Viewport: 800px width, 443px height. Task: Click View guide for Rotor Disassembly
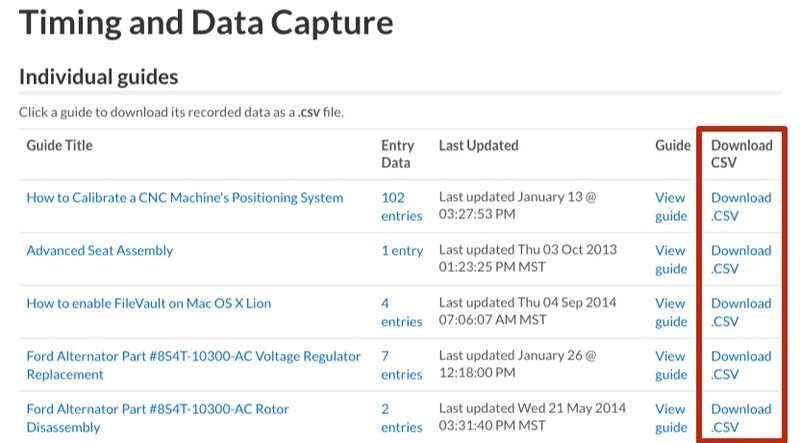pyautogui.click(x=671, y=418)
